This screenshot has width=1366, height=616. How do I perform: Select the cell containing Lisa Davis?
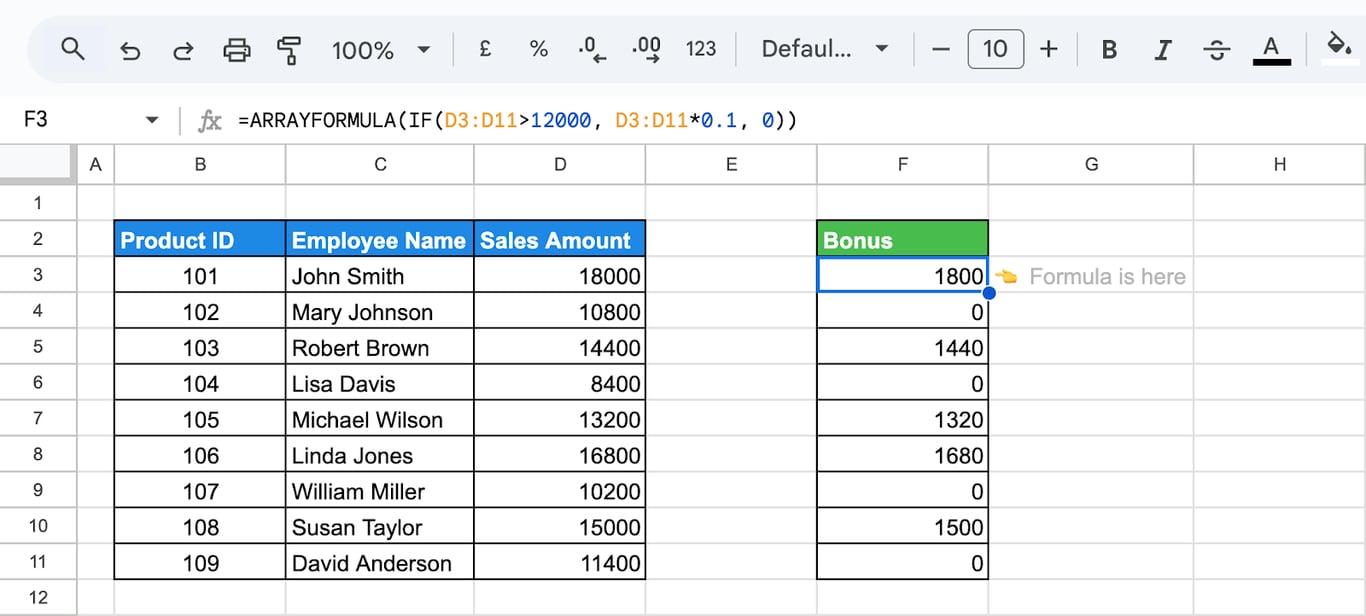coord(380,383)
